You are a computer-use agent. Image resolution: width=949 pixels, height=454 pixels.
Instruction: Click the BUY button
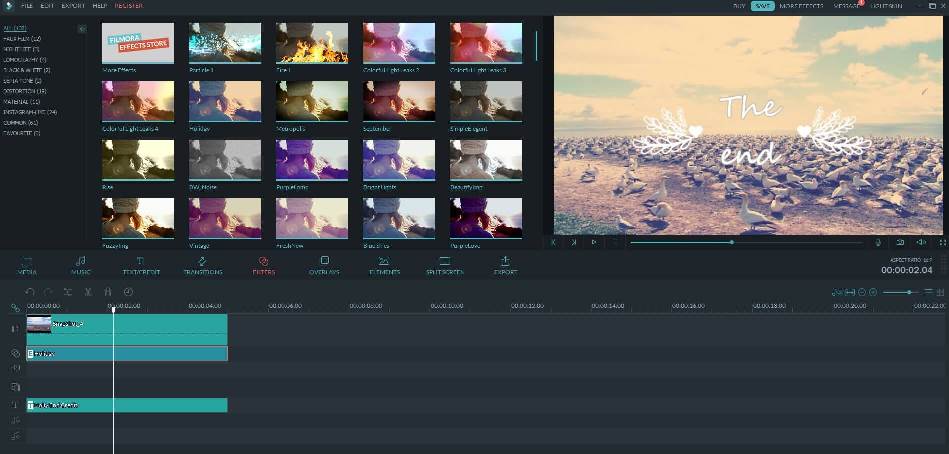739,6
